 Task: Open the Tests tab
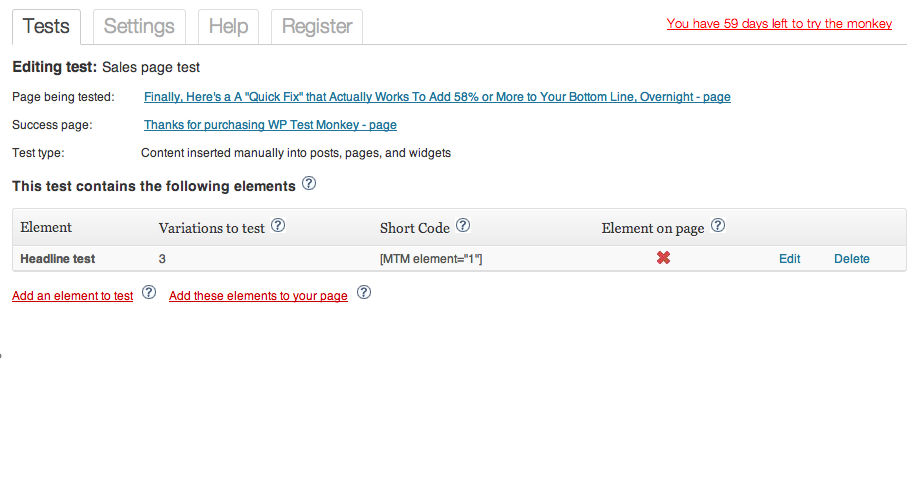tap(46, 26)
